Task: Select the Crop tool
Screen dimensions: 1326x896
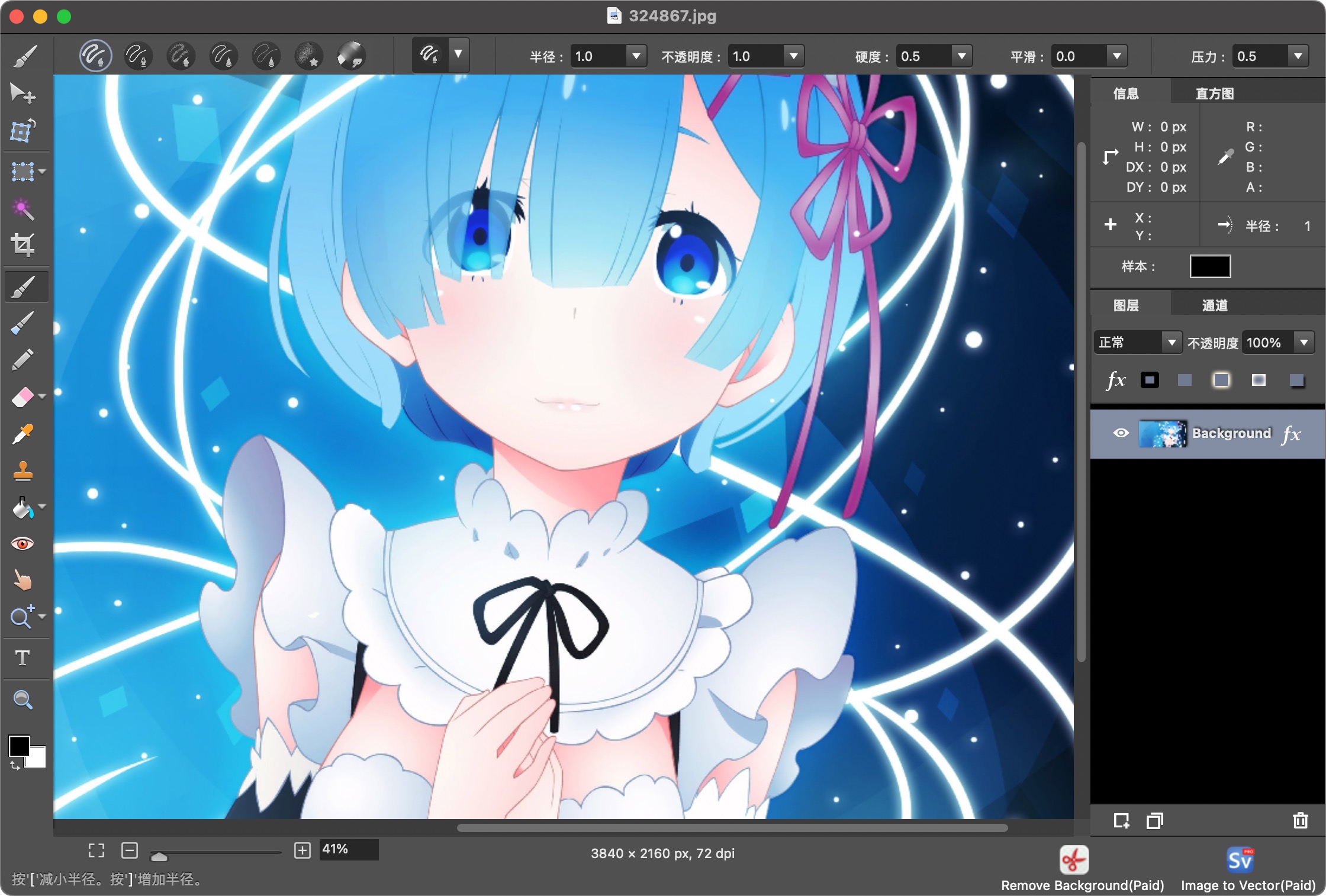Action: tap(23, 244)
